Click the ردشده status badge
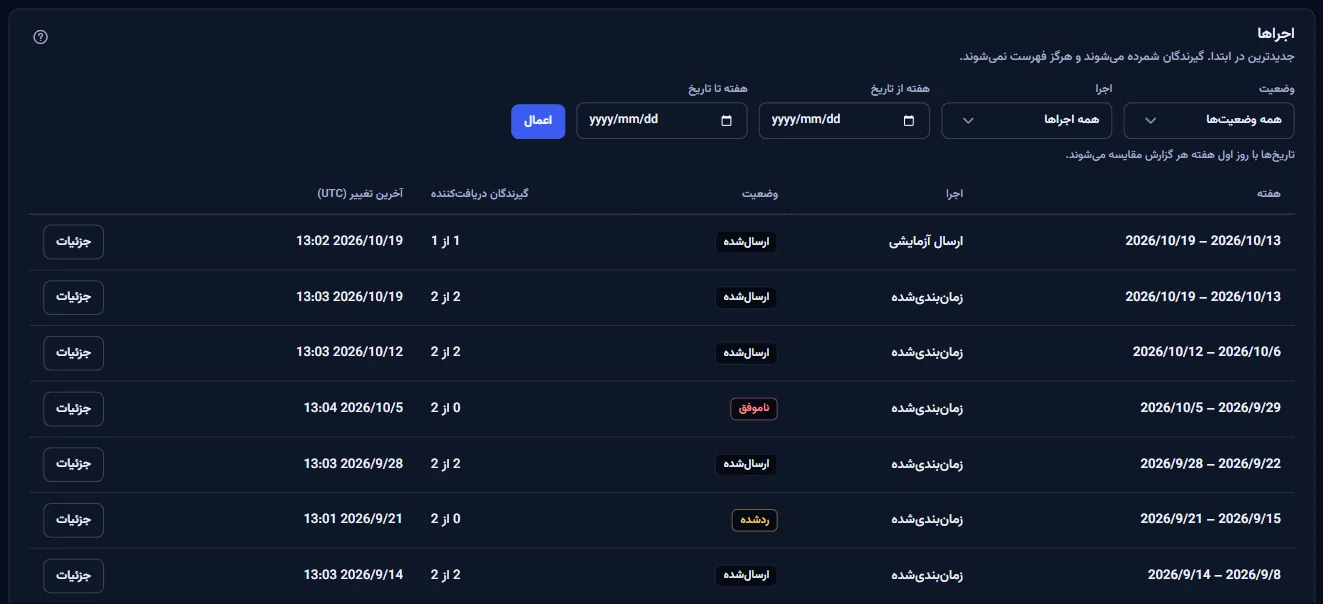The image size is (1323, 604). click(754, 520)
